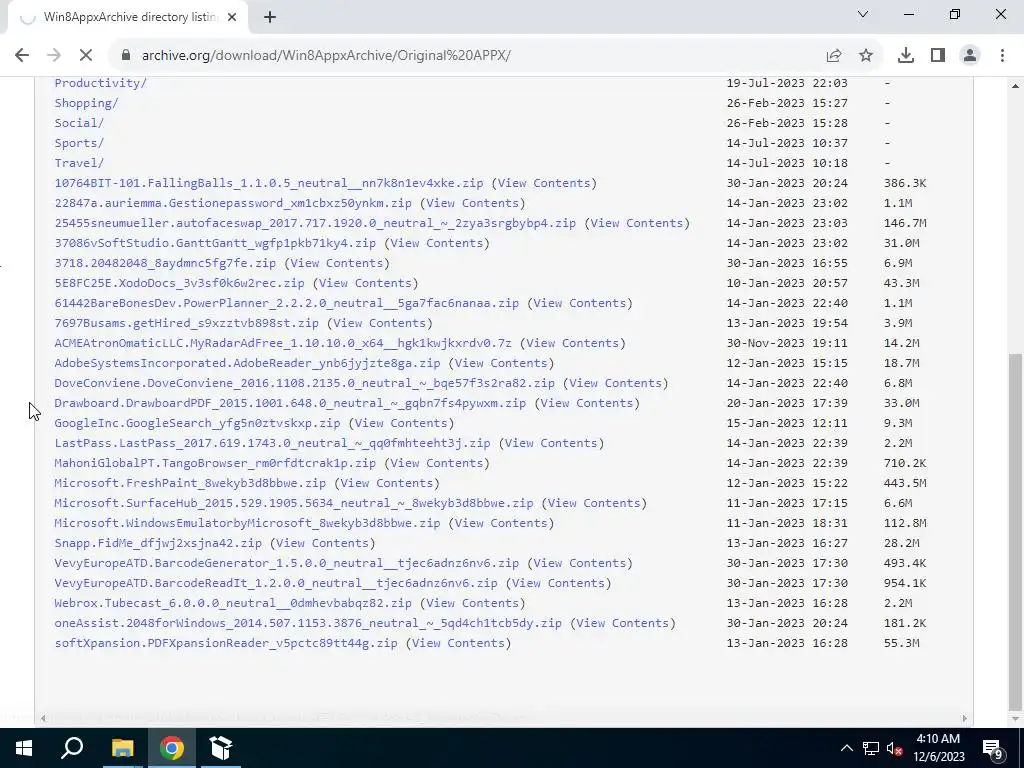Screen dimensions: 1024x768
Task: Download the Microsoft.SurfaceHub zip
Action: click(294, 503)
